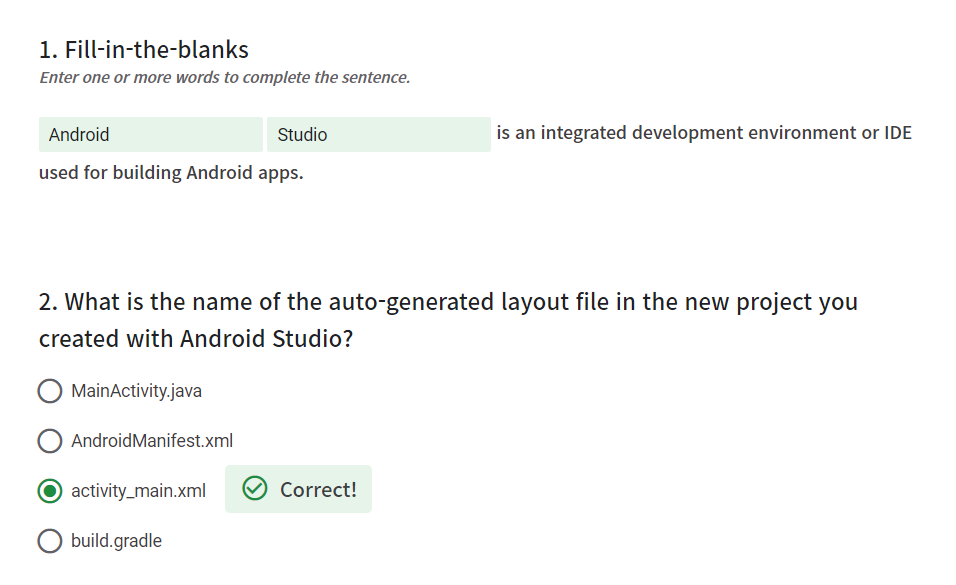
Task: Select the MainActivity.java radio option
Action: point(50,391)
